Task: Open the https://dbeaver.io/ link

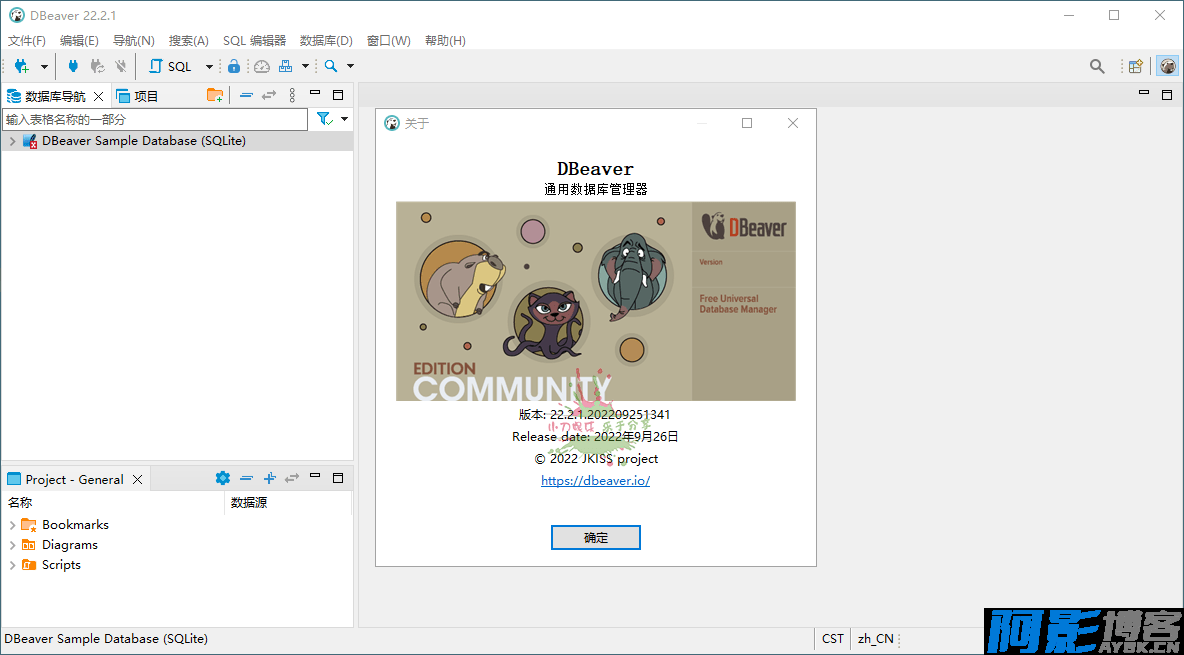Action: pyautogui.click(x=596, y=480)
